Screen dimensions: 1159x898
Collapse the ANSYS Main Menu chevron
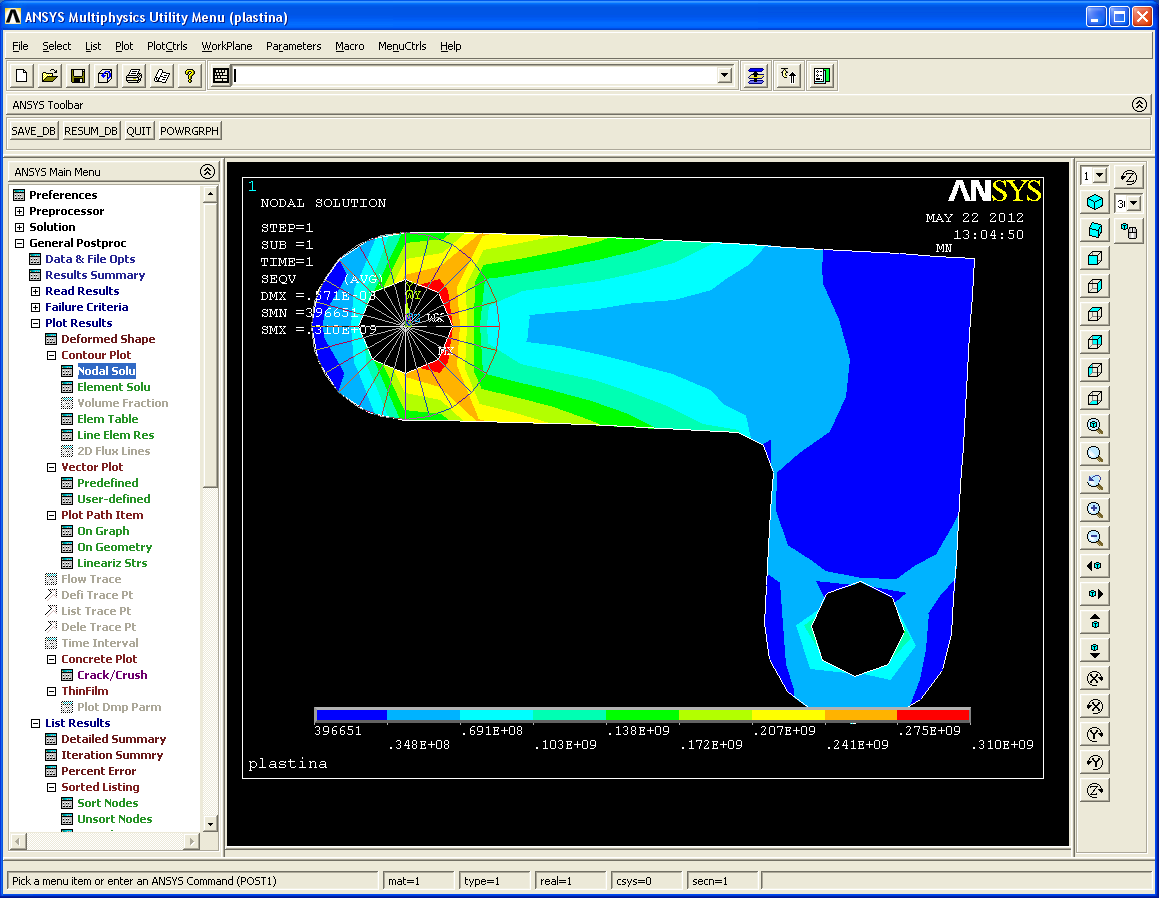(207, 171)
